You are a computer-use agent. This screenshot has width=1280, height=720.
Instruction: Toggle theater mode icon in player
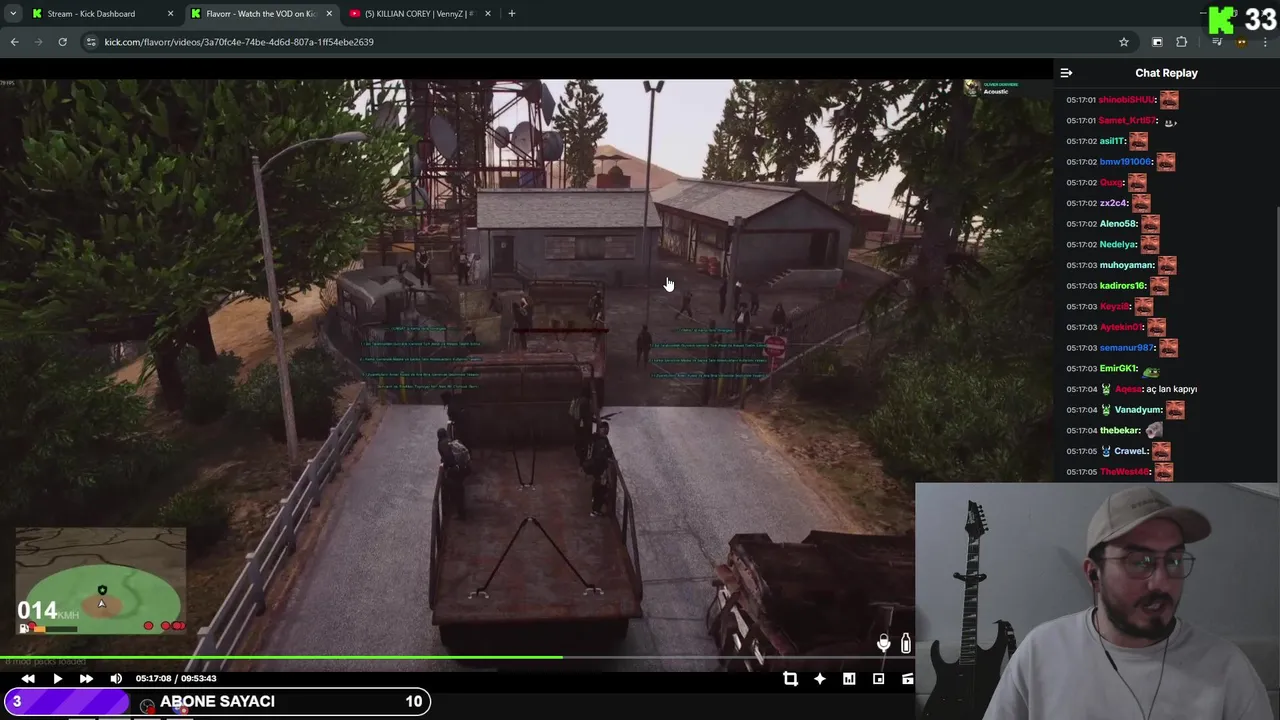coord(907,679)
